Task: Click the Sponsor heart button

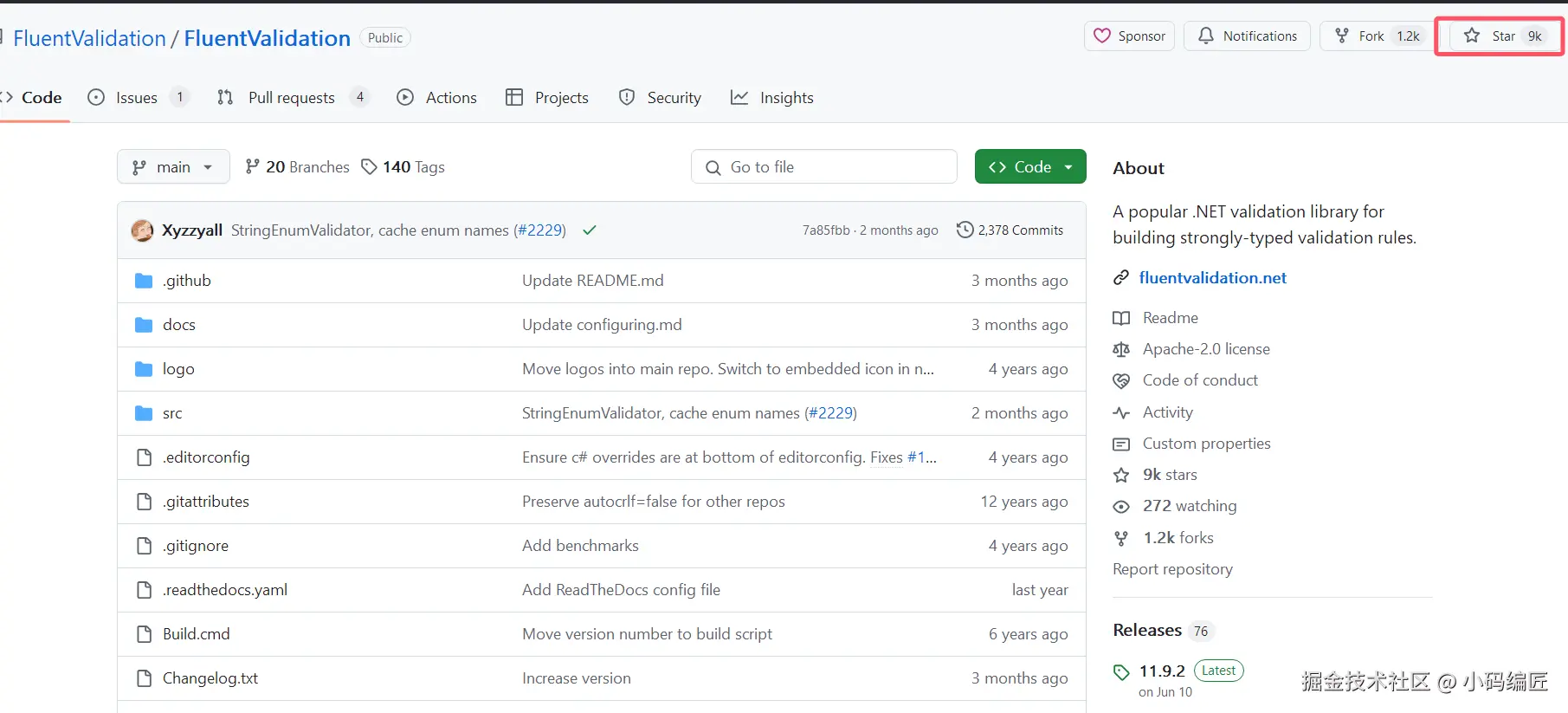Action: click(x=1129, y=36)
